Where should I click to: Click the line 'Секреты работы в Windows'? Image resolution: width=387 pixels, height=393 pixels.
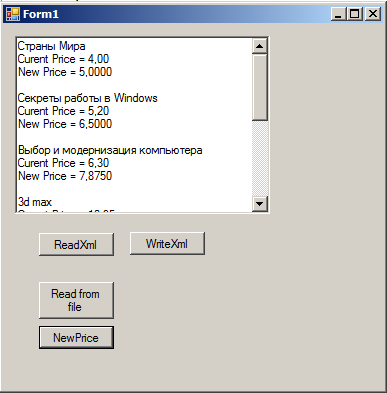[87, 98]
